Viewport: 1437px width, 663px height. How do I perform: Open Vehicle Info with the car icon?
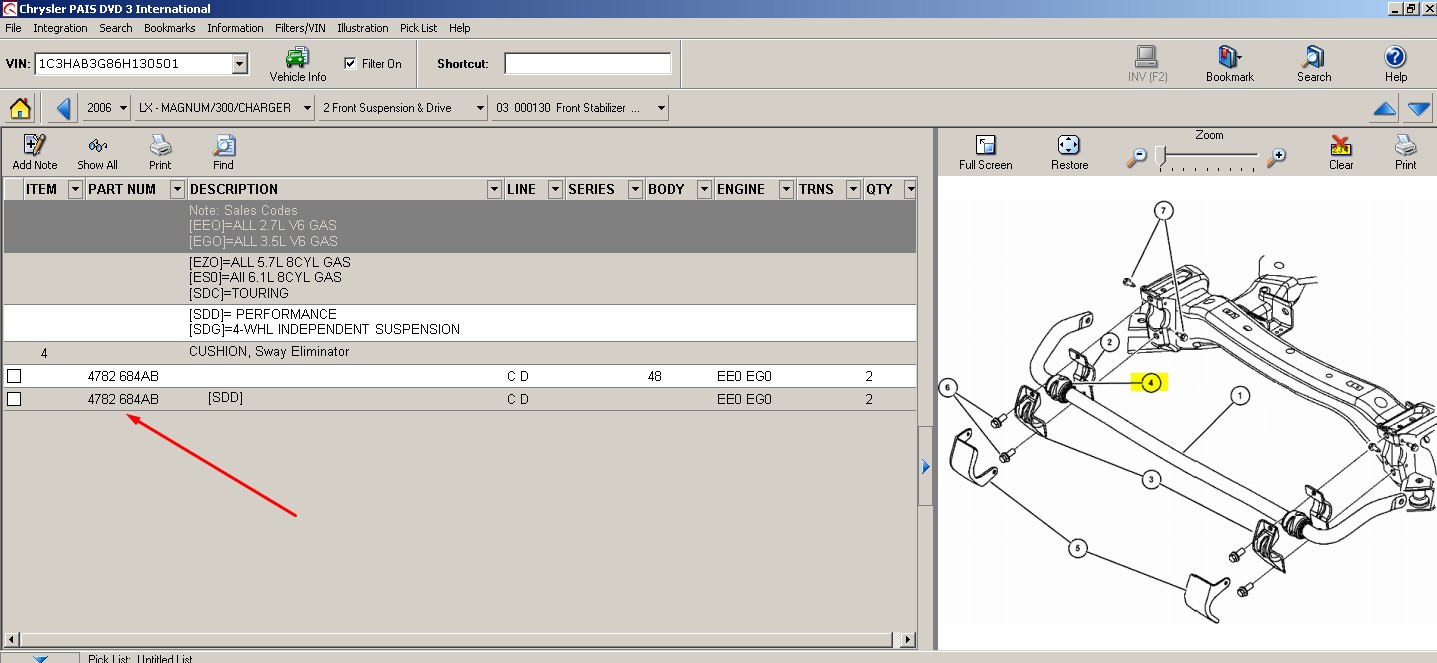click(x=297, y=63)
